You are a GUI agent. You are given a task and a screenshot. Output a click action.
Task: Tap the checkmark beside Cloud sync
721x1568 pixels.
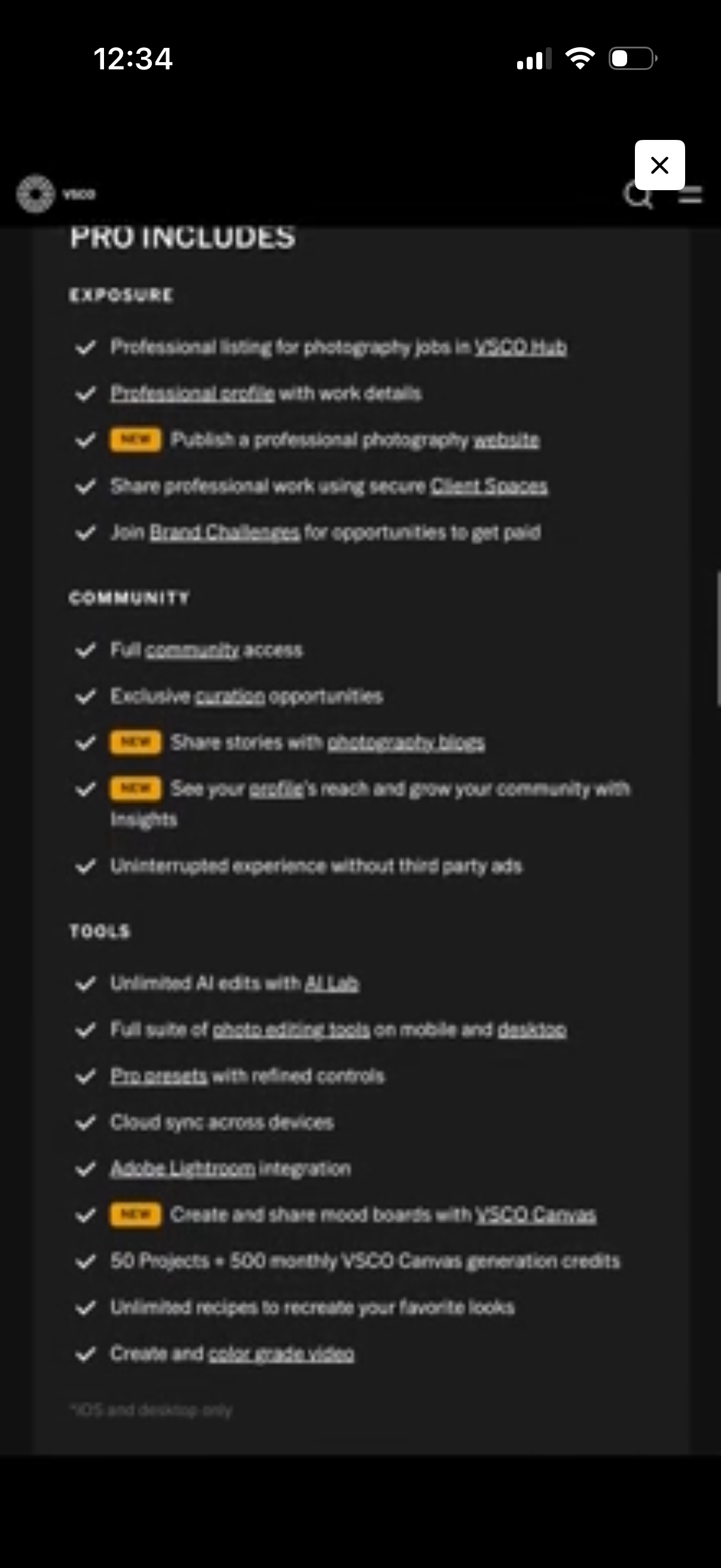pyautogui.click(x=85, y=1122)
